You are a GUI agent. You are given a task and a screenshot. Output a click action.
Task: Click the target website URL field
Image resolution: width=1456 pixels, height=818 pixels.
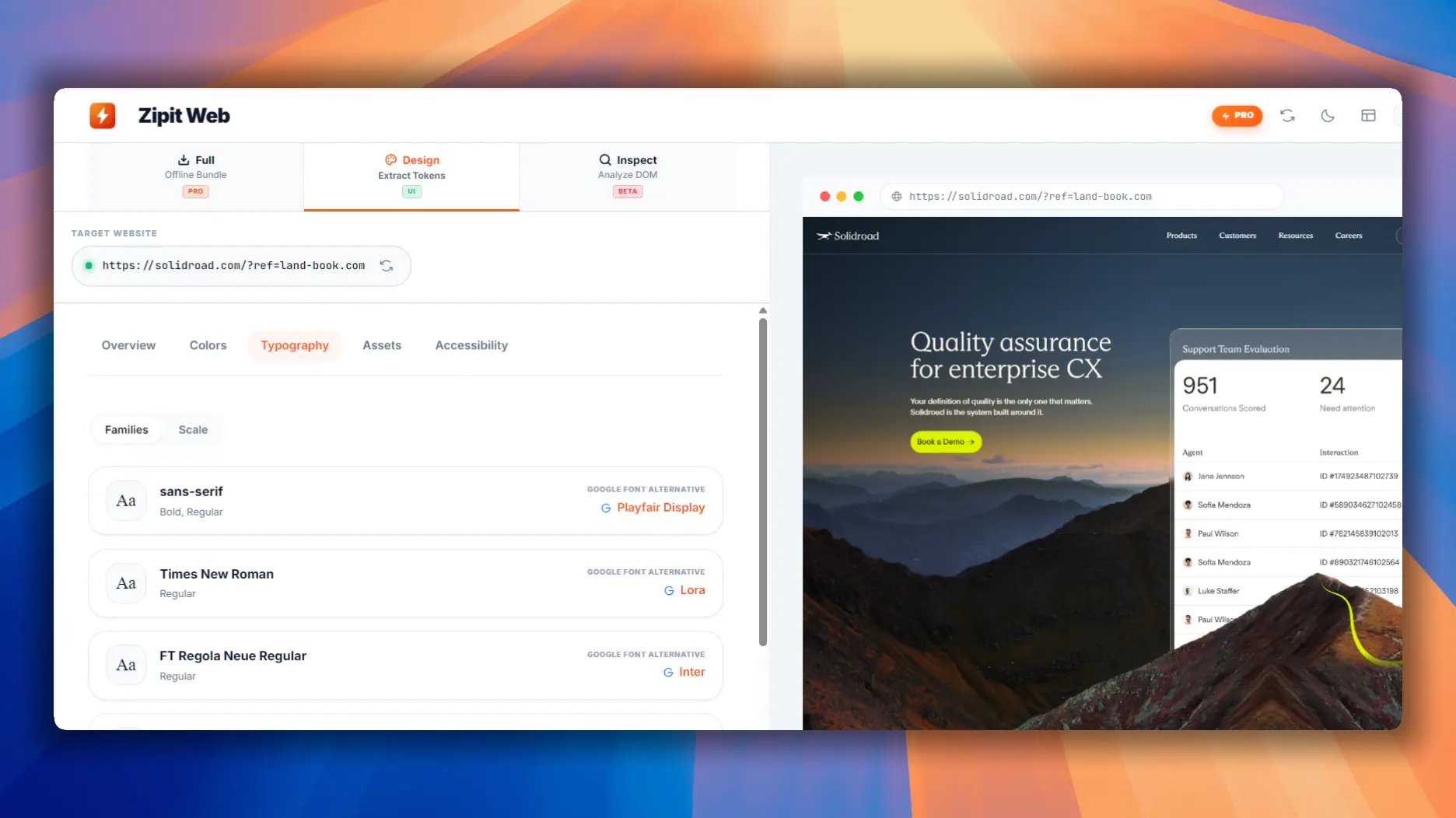pyautogui.click(x=241, y=266)
